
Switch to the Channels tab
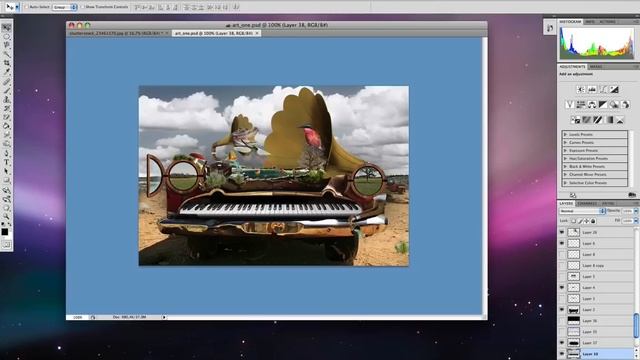588,203
